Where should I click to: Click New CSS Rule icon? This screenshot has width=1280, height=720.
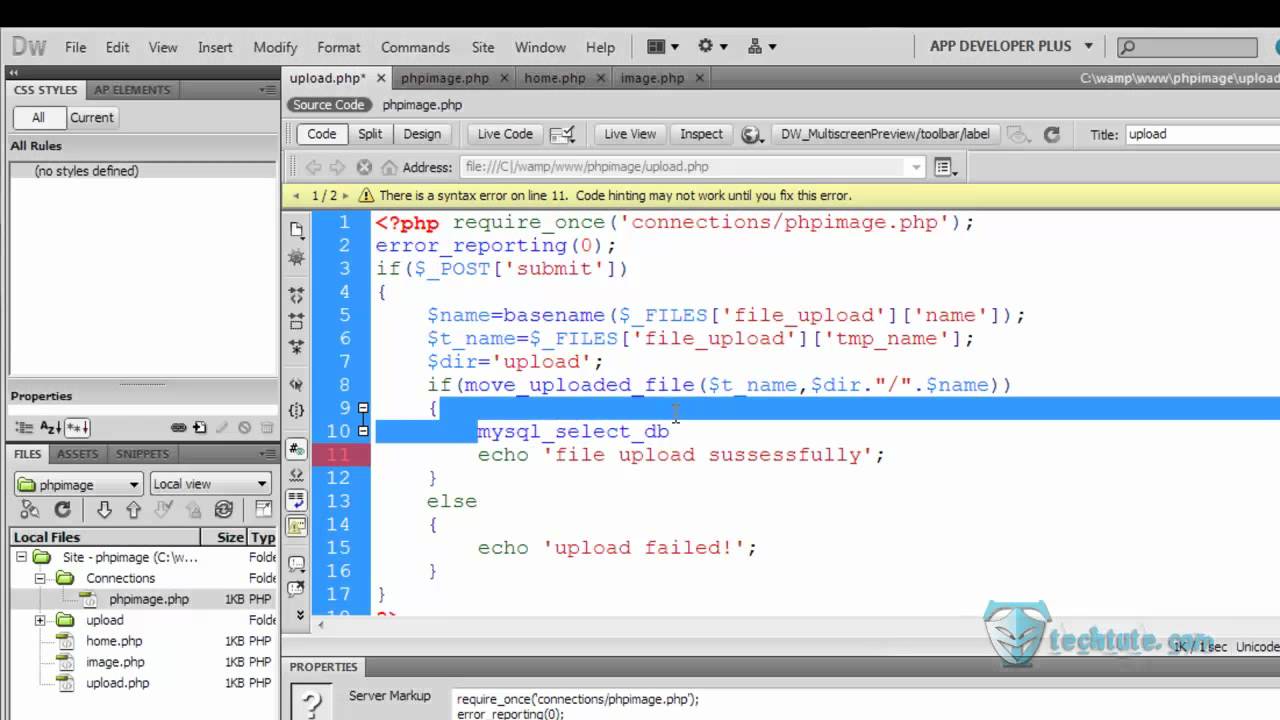click(x=200, y=427)
